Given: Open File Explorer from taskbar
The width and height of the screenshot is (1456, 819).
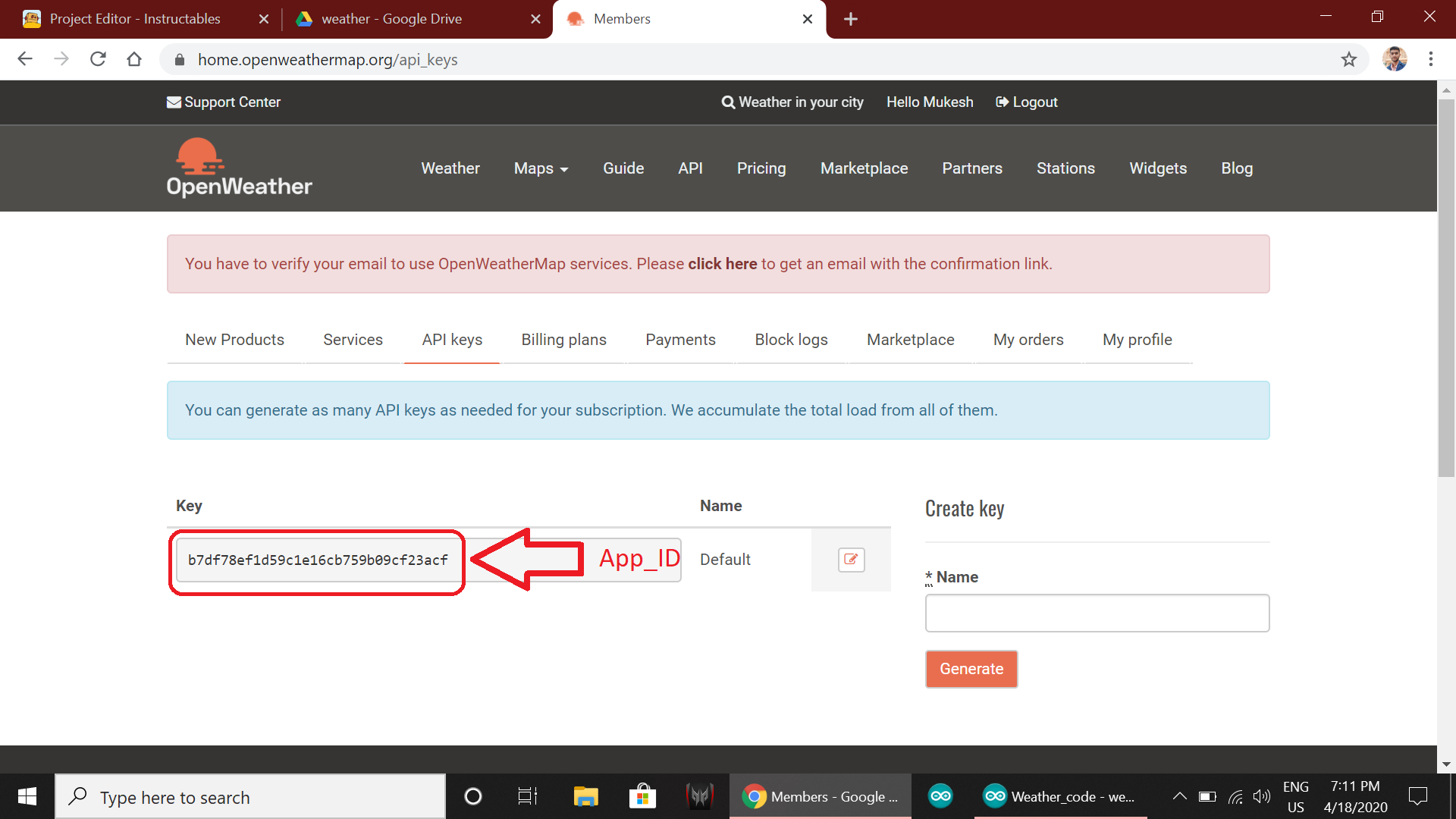Looking at the screenshot, I should [585, 796].
